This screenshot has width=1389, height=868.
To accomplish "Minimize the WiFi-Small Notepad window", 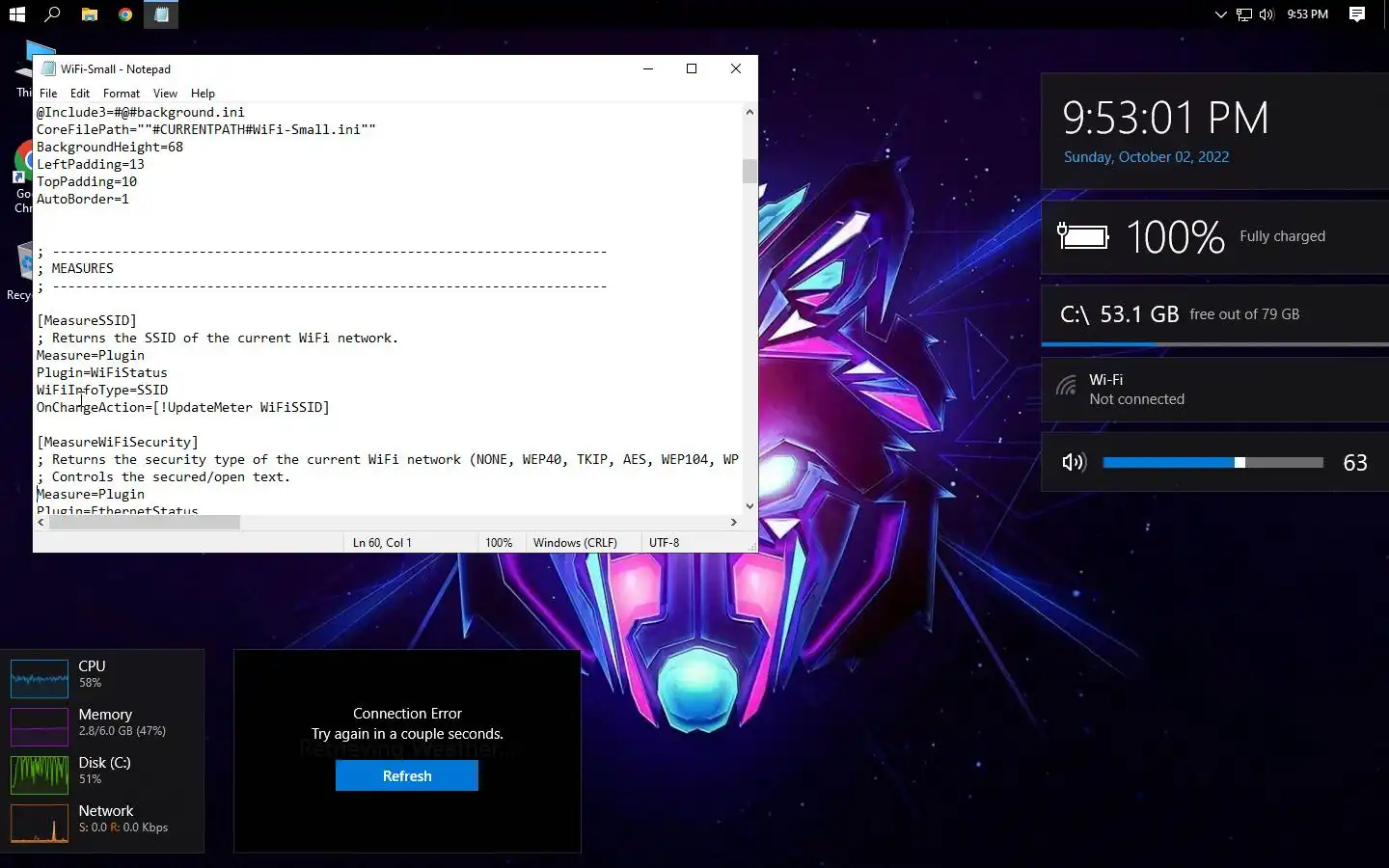I will (x=648, y=68).
